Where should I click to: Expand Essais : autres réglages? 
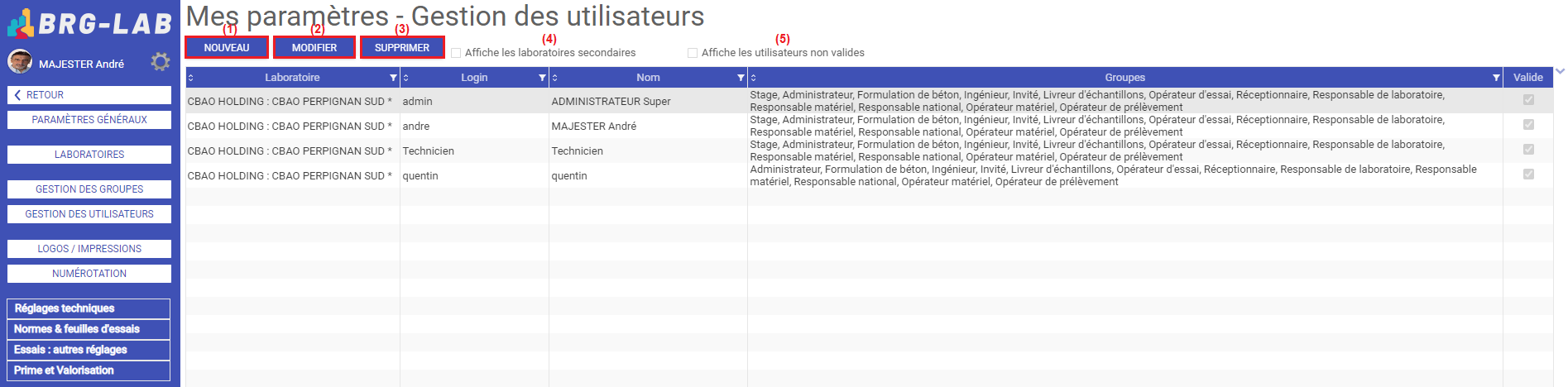click(x=89, y=350)
